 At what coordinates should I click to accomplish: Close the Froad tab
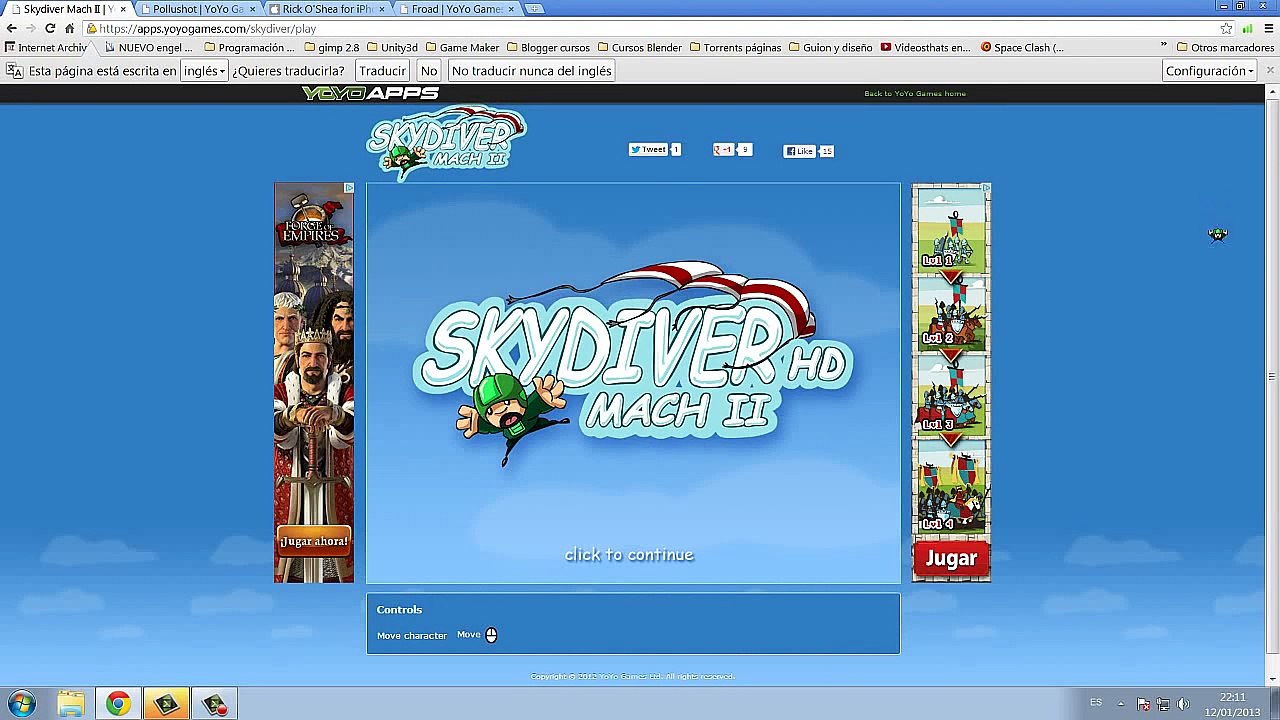click(x=511, y=9)
